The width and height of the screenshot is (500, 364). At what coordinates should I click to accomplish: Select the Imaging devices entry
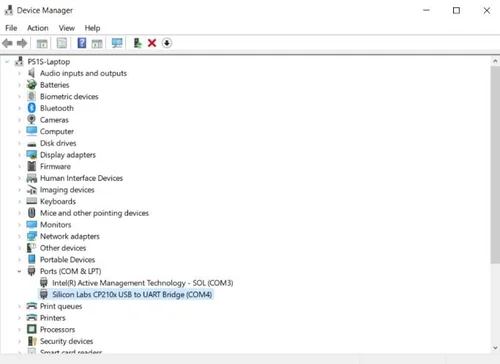(67, 189)
